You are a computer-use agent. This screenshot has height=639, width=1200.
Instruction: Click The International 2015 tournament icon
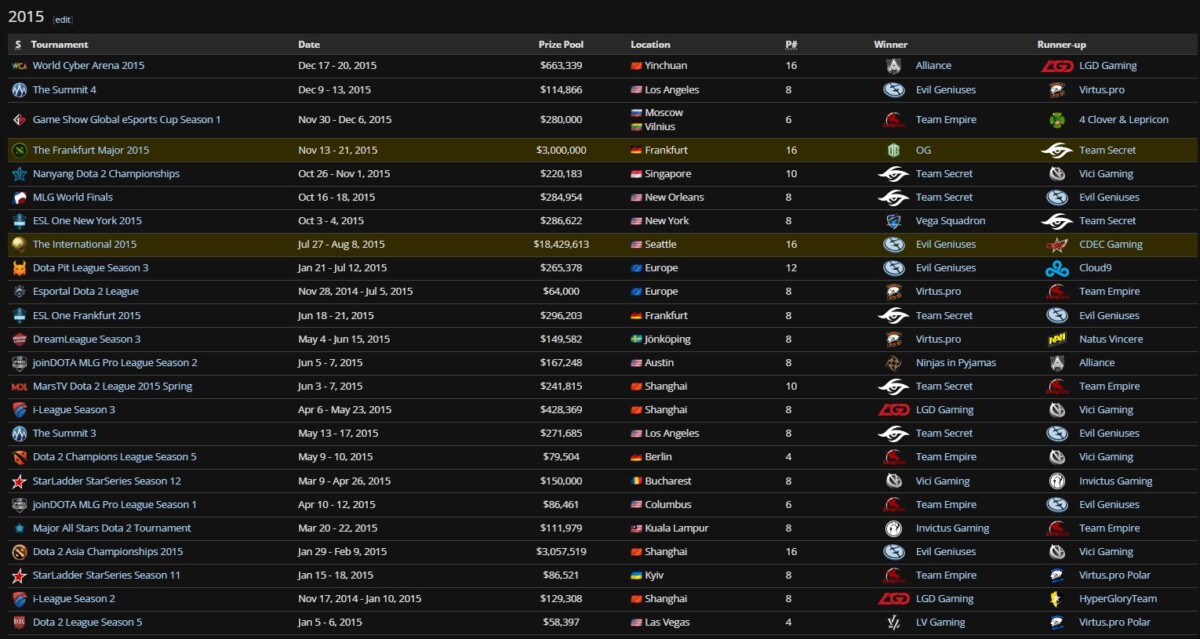[19, 244]
